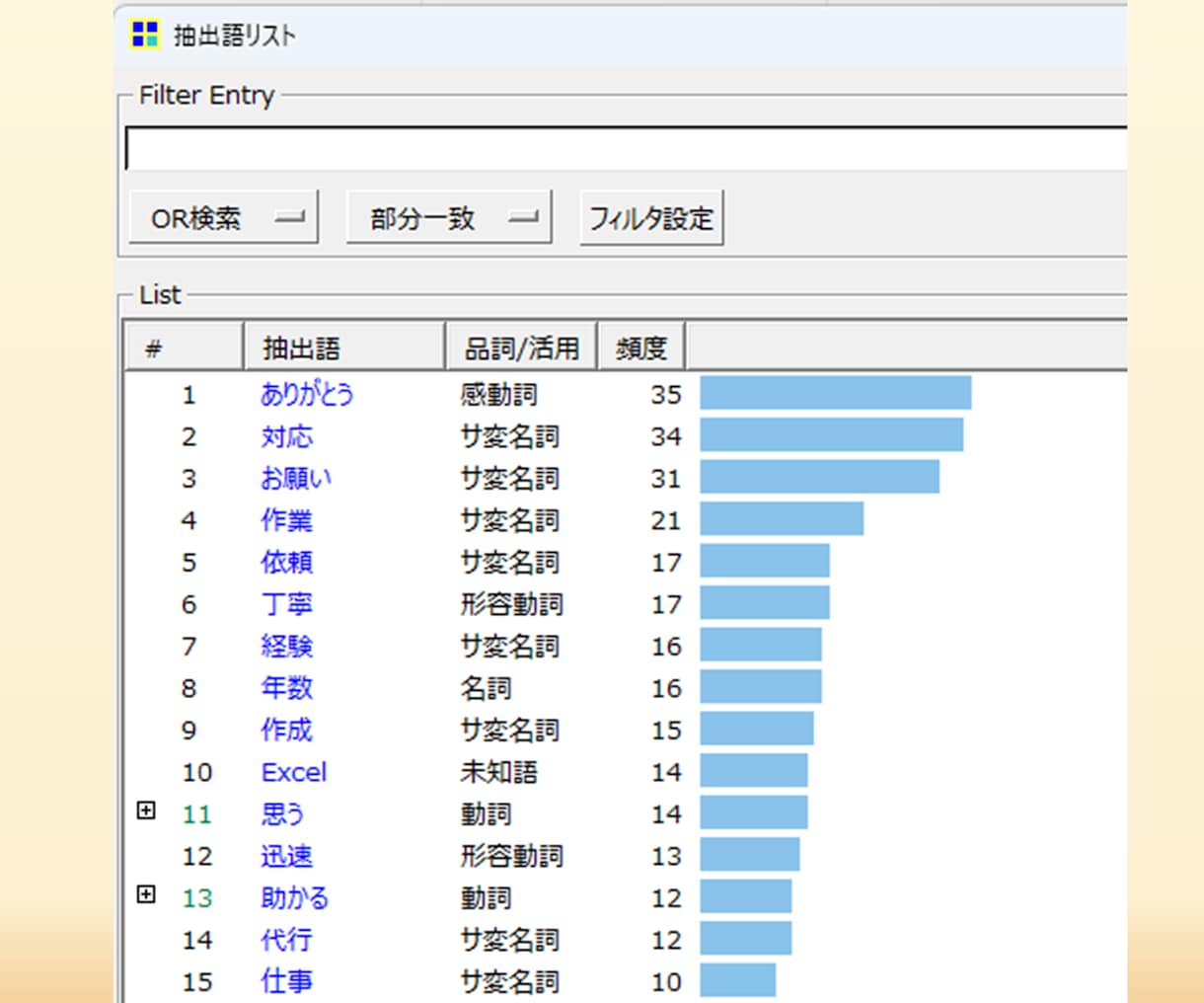Viewport: 1204px width, 1003px height.
Task: Select the word 代行
Action: (x=286, y=940)
